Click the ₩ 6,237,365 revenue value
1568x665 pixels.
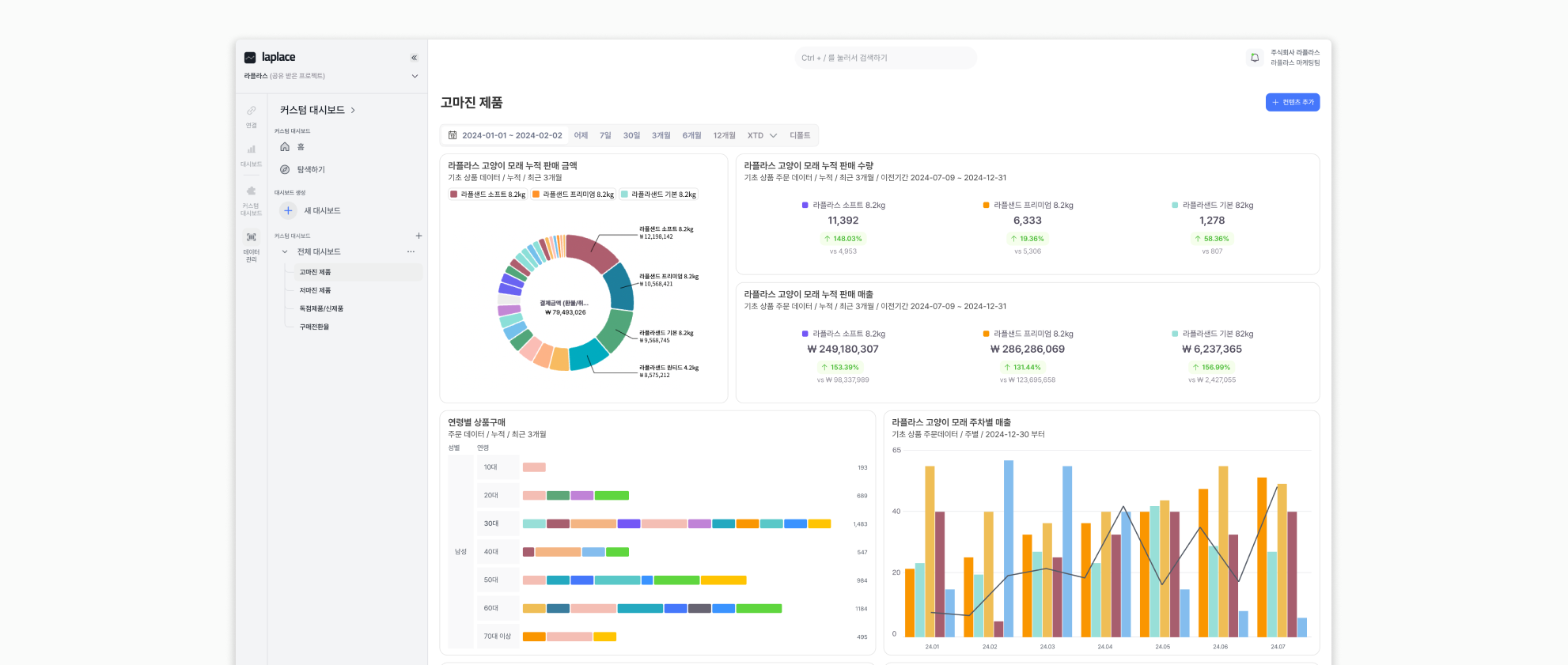tap(1211, 350)
